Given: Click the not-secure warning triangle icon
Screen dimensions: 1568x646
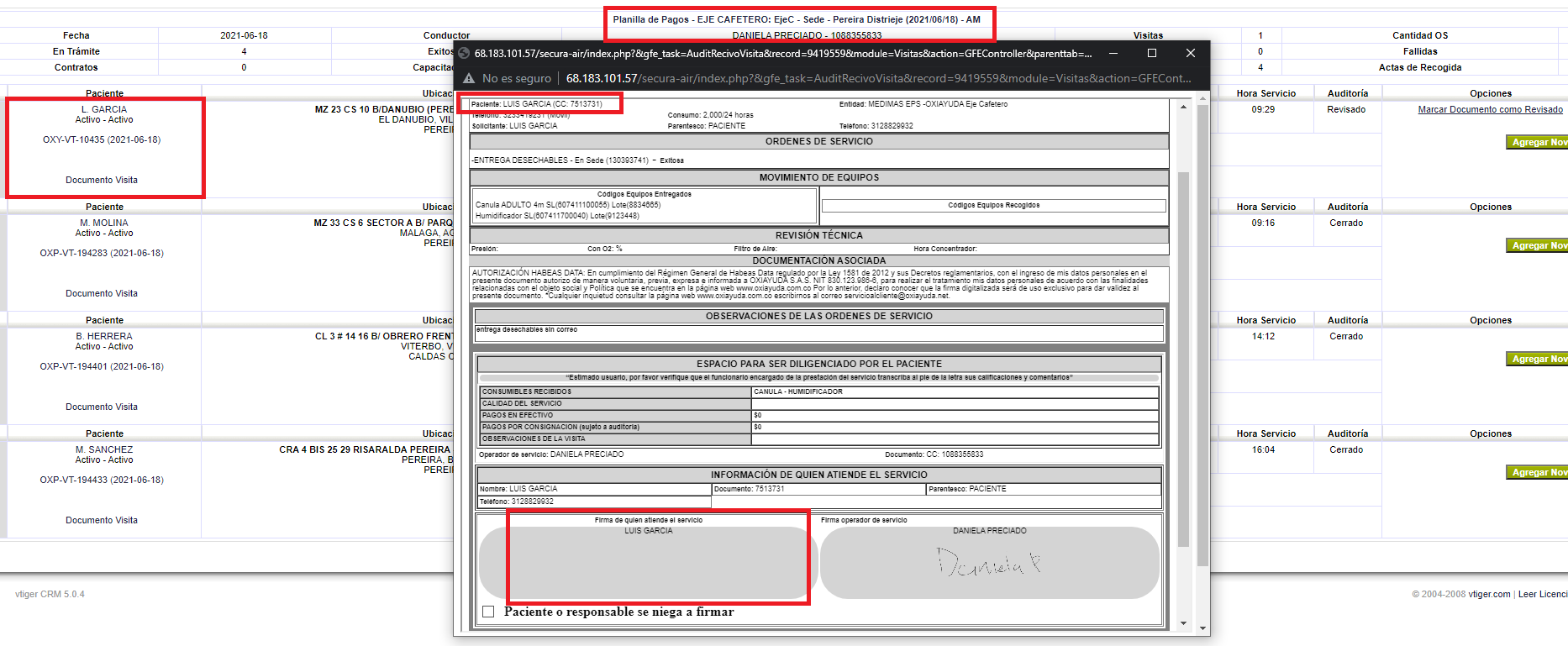Looking at the screenshot, I should click(469, 78).
